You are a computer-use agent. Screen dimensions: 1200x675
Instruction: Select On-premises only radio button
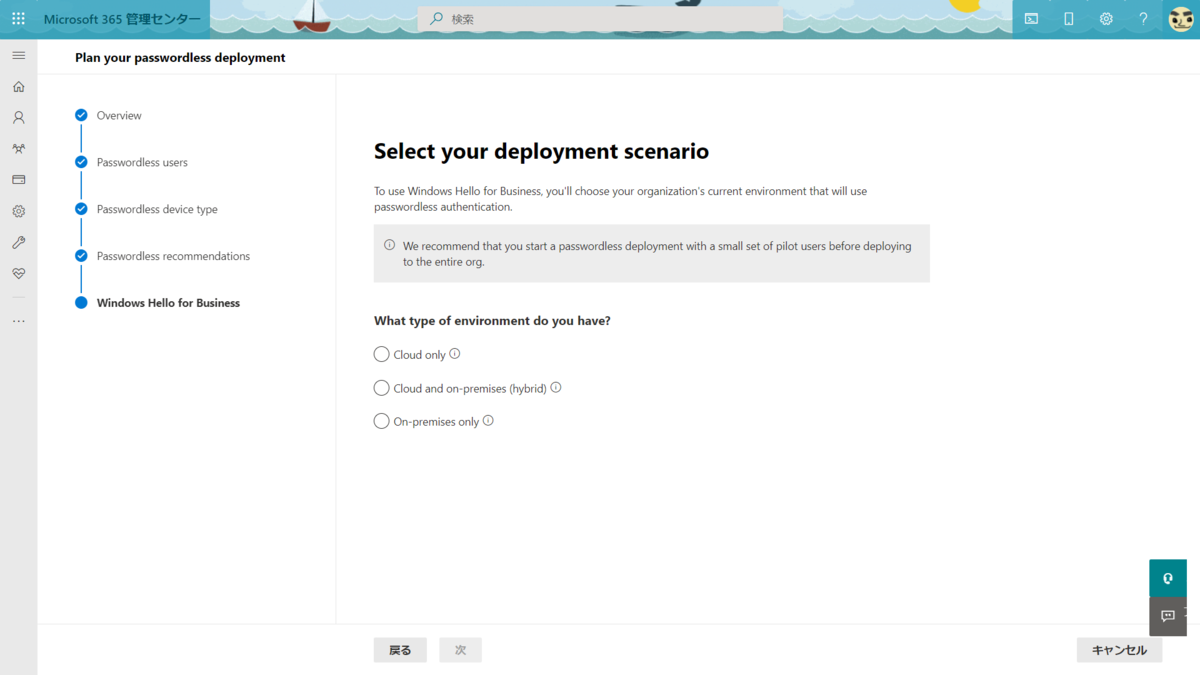coord(381,421)
